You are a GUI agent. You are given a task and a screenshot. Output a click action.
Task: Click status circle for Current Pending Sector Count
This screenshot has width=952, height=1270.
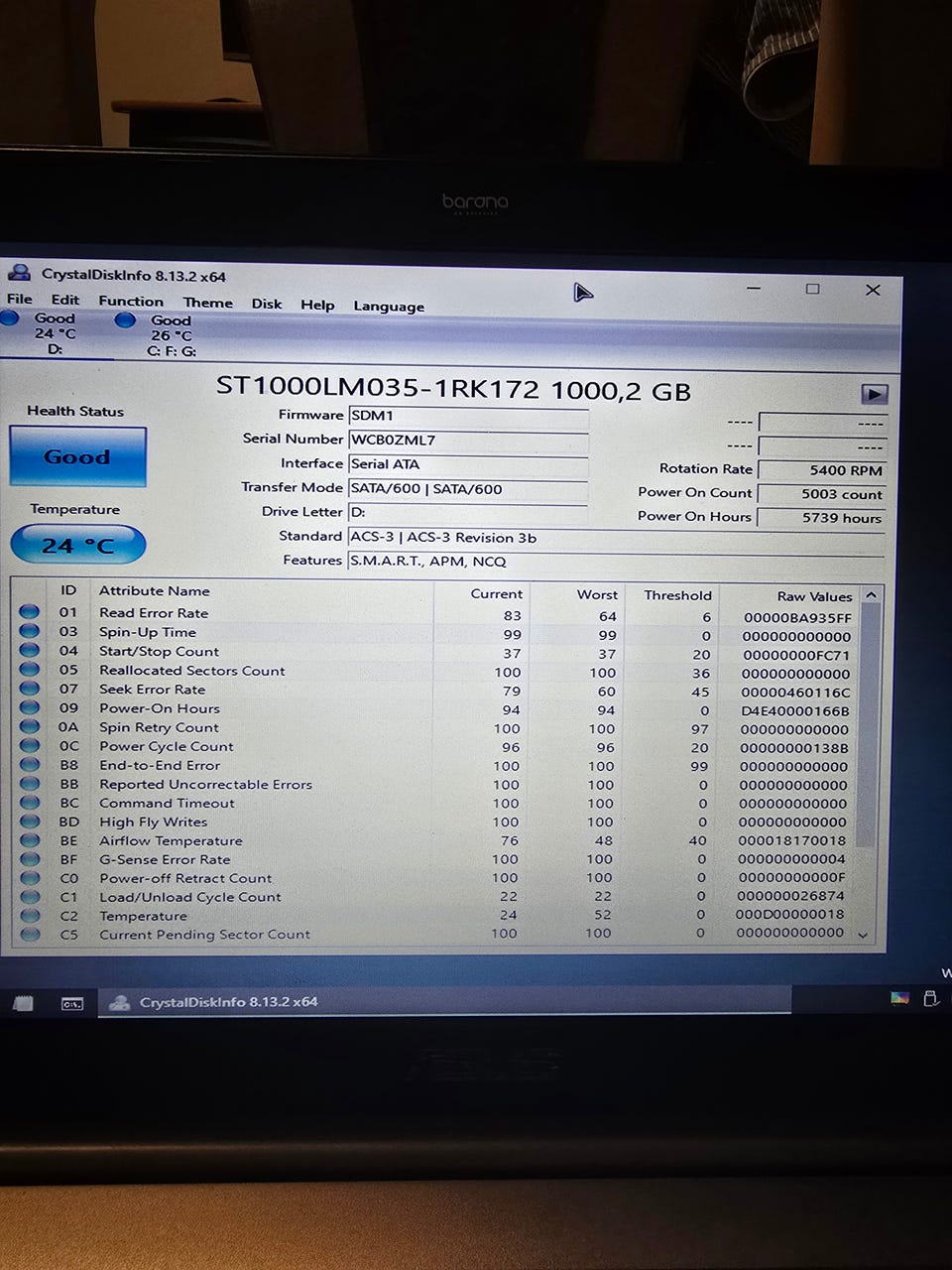point(30,935)
